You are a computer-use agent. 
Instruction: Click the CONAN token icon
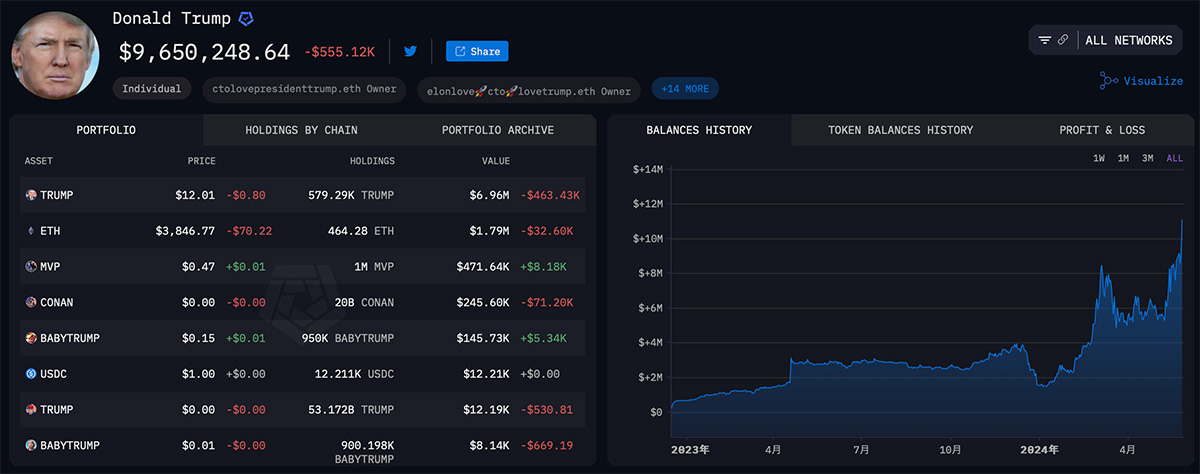coord(30,302)
